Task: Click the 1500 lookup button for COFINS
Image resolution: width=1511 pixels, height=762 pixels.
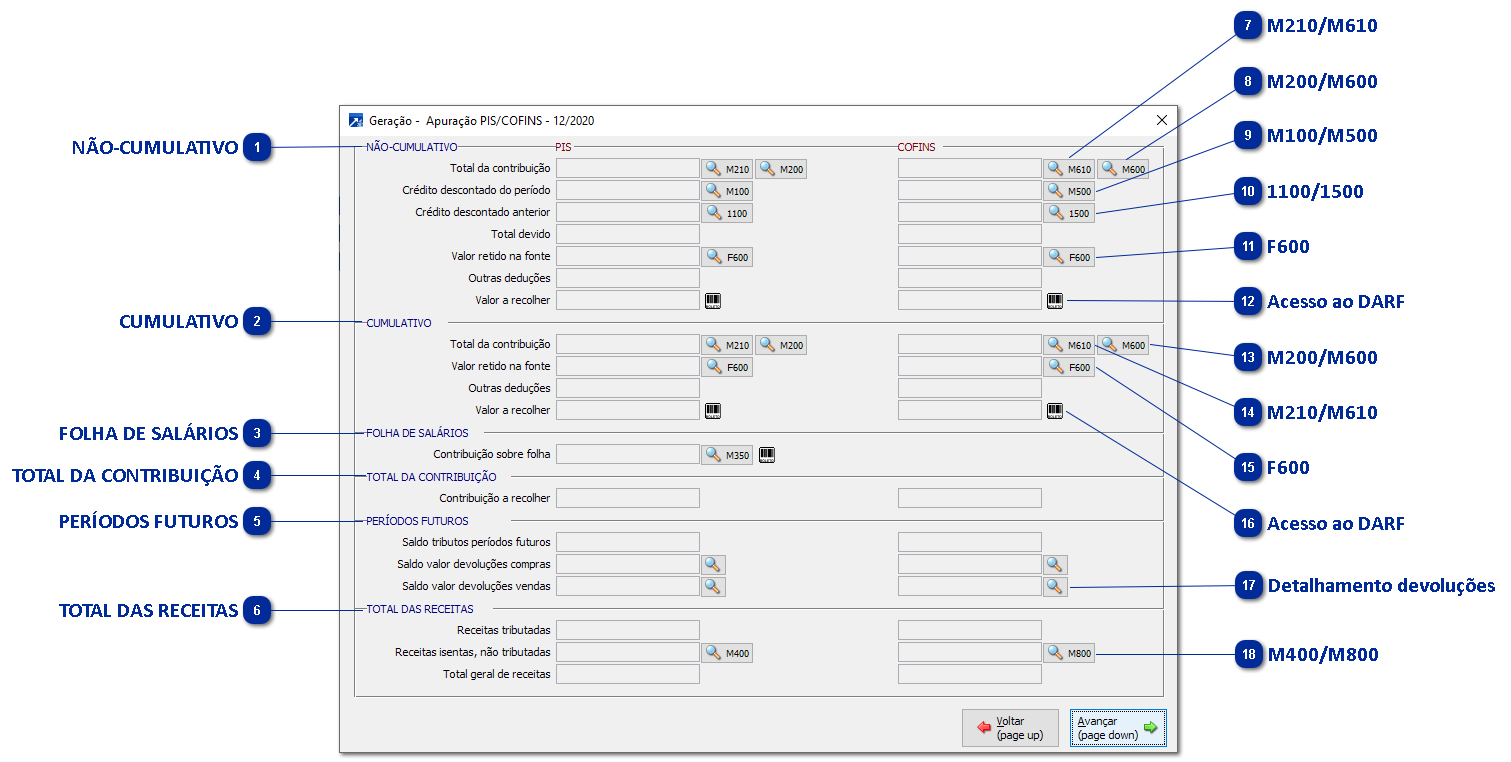Action: 1069,213
